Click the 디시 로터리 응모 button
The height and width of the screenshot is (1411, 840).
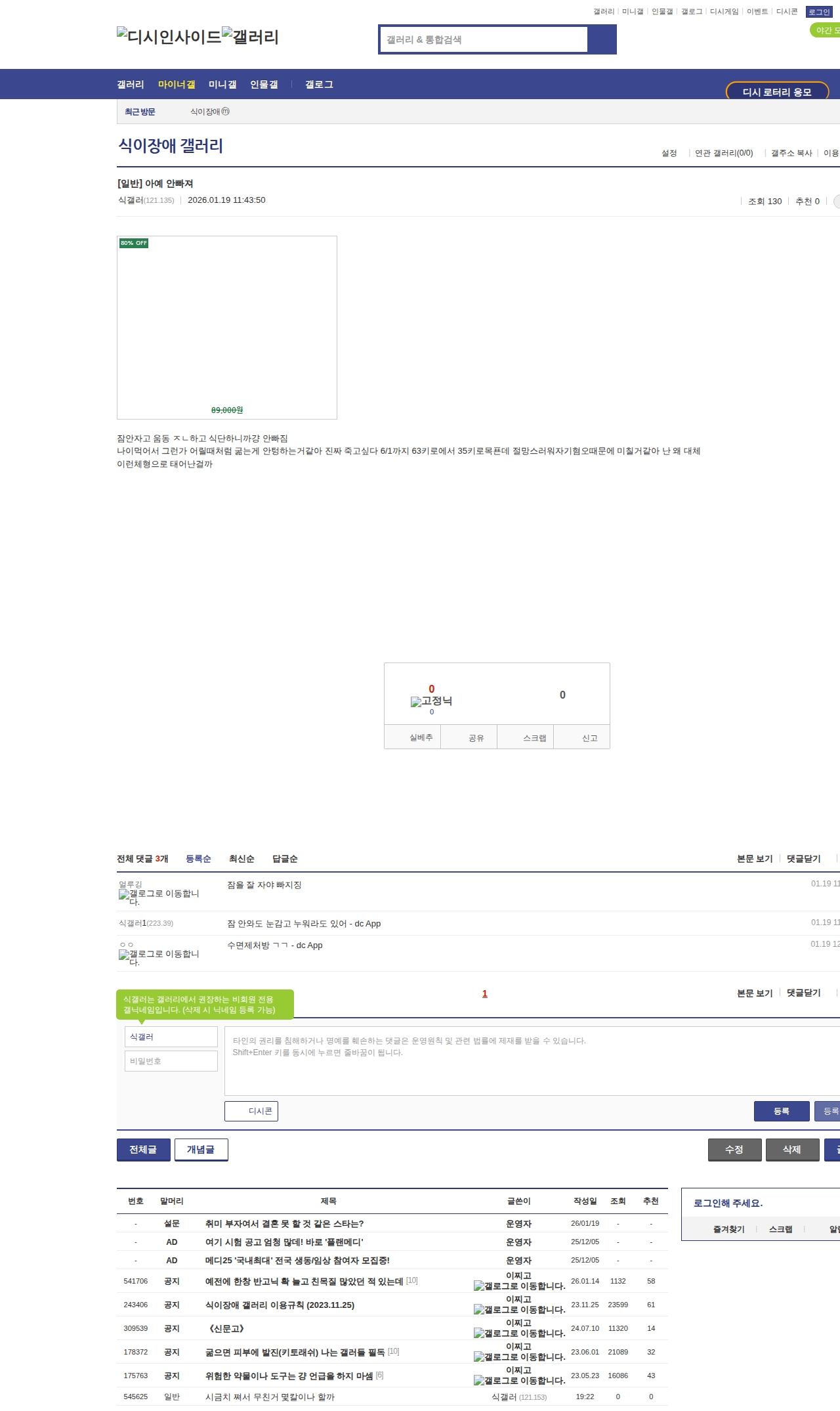(777, 92)
